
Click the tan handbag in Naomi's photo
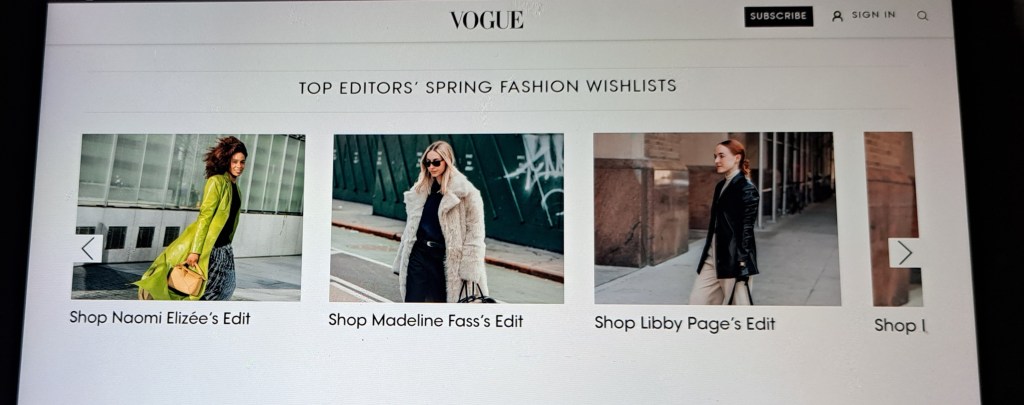pos(185,280)
